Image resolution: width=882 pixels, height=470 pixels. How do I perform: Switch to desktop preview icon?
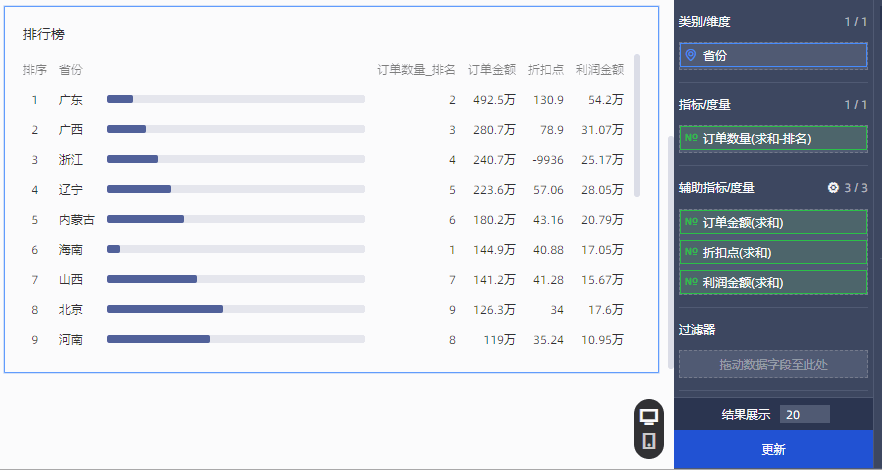pos(649,416)
